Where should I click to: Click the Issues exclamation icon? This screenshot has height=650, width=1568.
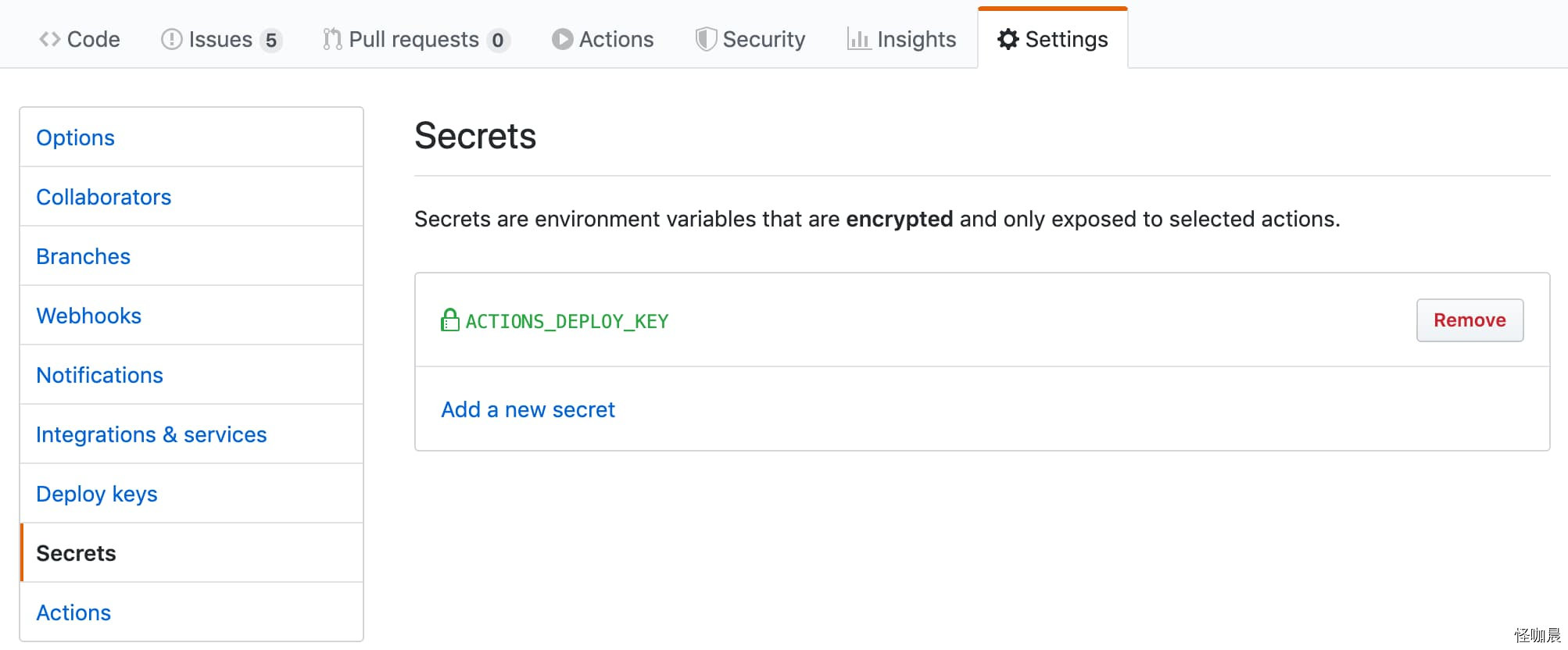tap(171, 39)
